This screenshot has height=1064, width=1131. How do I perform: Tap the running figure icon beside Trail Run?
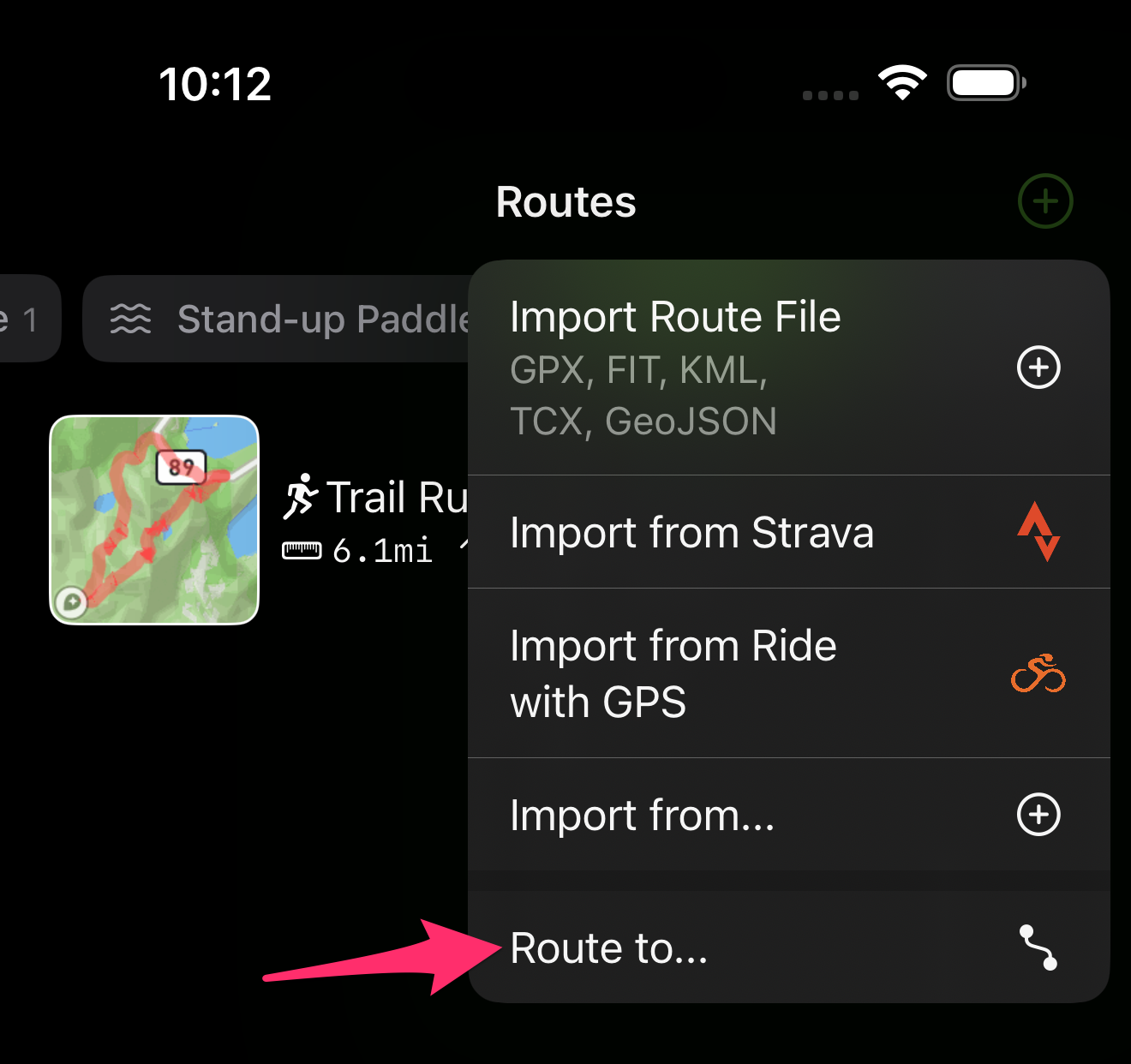click(x=300, y=497)
